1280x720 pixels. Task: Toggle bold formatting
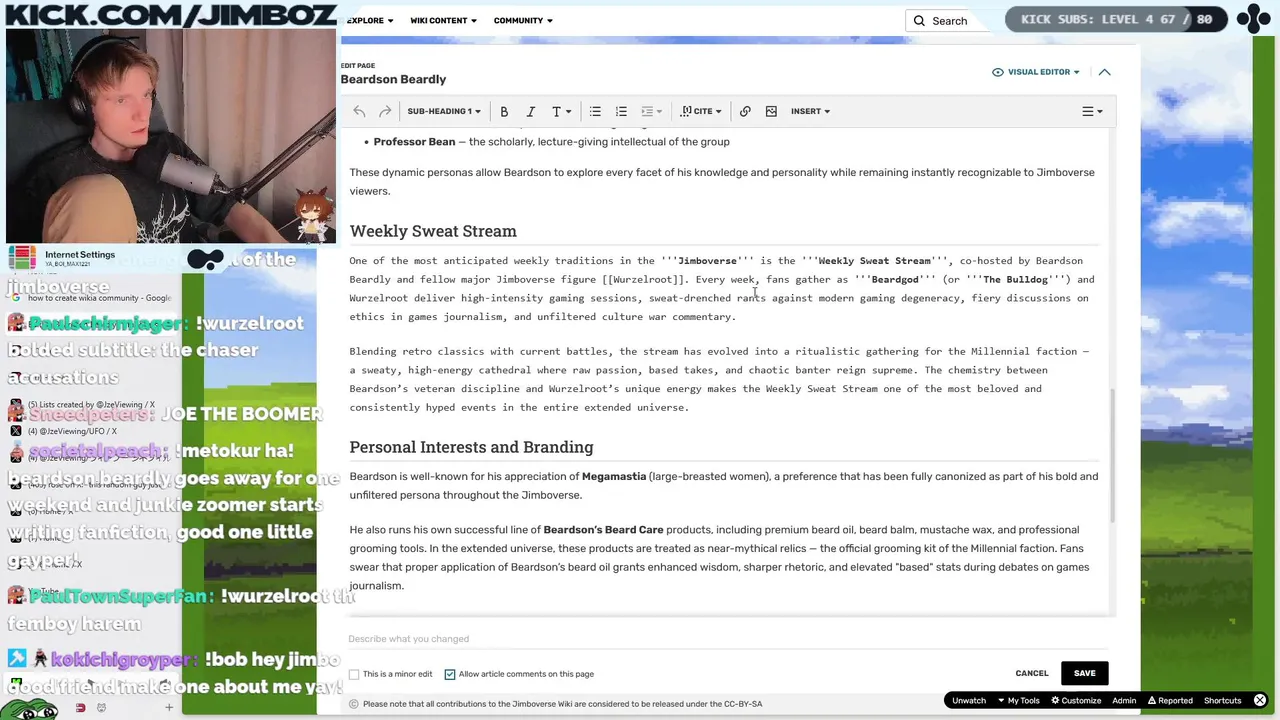coord(504,111)
